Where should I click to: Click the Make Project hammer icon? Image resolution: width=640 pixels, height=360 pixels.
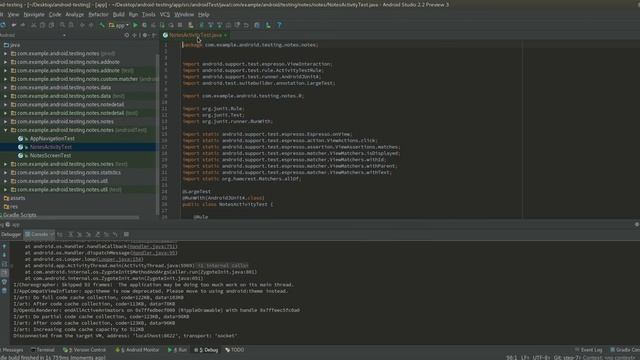pyautogui.click(x=102, y=25)
